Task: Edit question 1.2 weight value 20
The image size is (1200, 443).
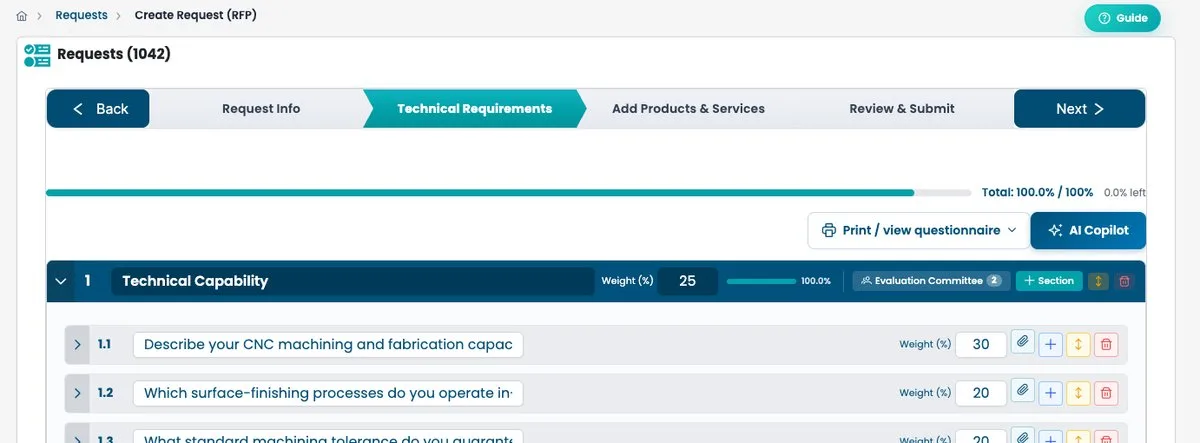Action: click(981, 393)
